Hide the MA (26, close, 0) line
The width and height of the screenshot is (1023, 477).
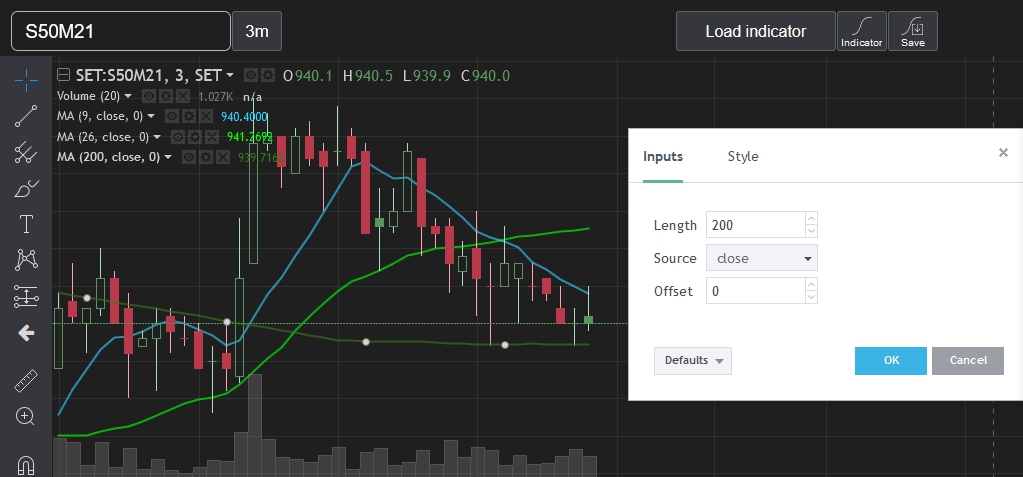[178, 137]
